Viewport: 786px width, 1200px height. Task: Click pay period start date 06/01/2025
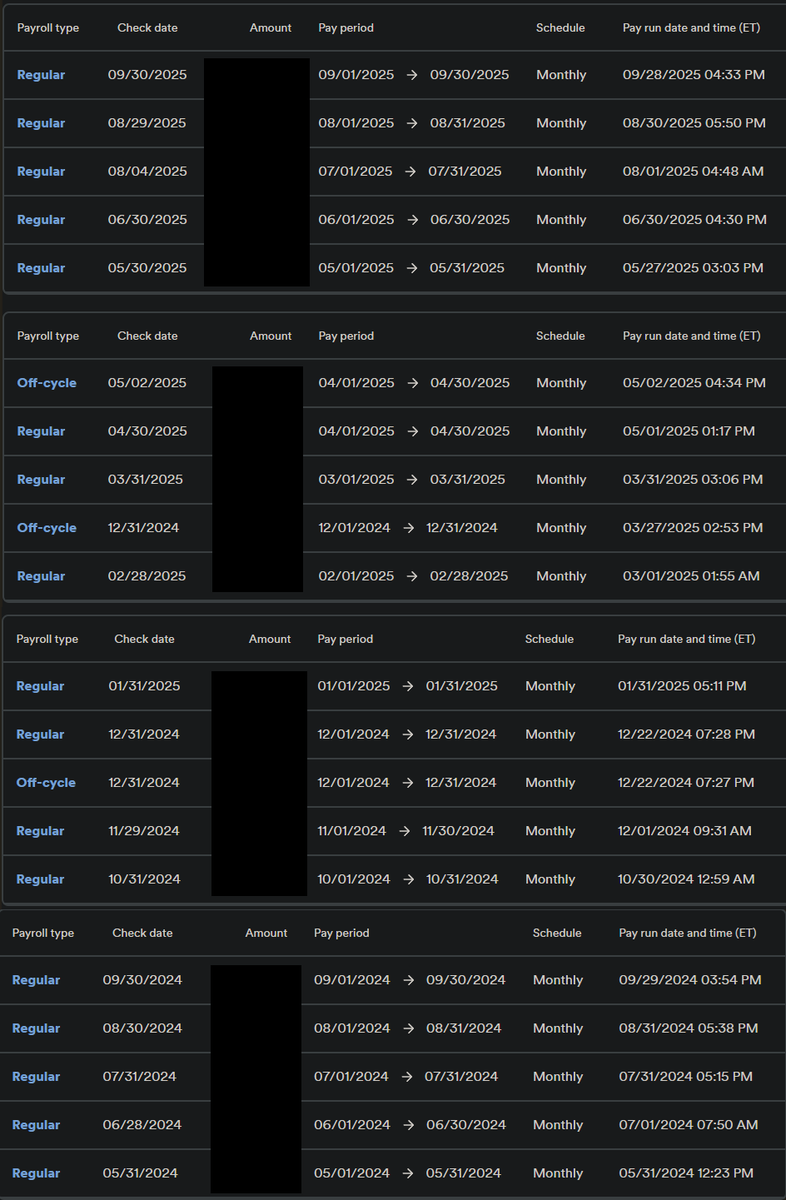356,219
